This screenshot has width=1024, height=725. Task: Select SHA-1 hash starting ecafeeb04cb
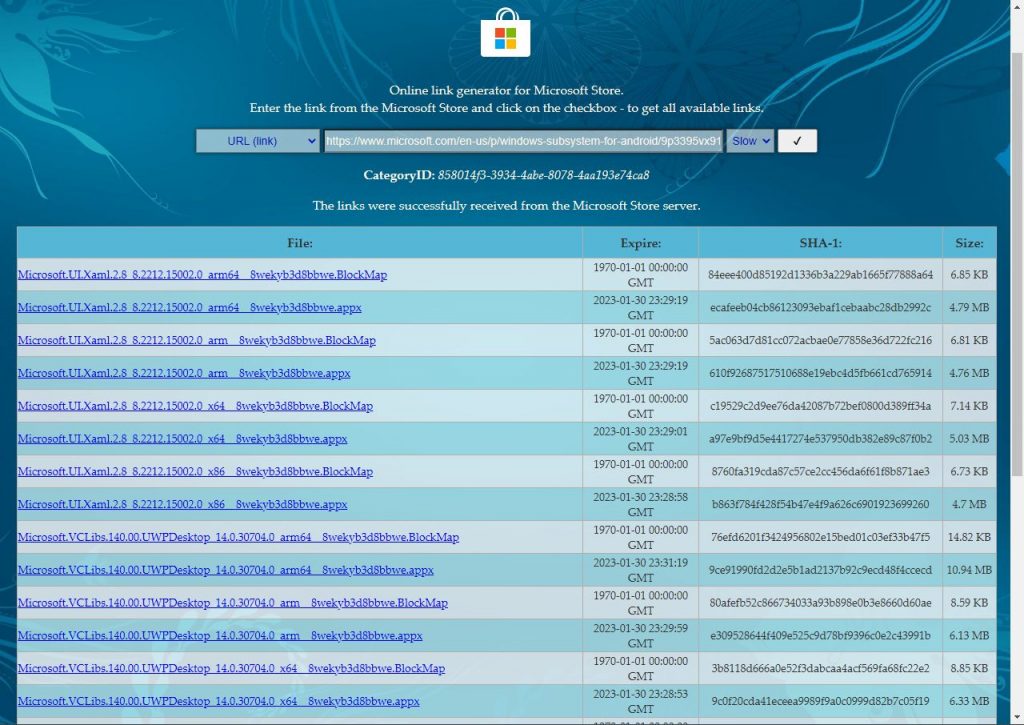click(821, 308)
